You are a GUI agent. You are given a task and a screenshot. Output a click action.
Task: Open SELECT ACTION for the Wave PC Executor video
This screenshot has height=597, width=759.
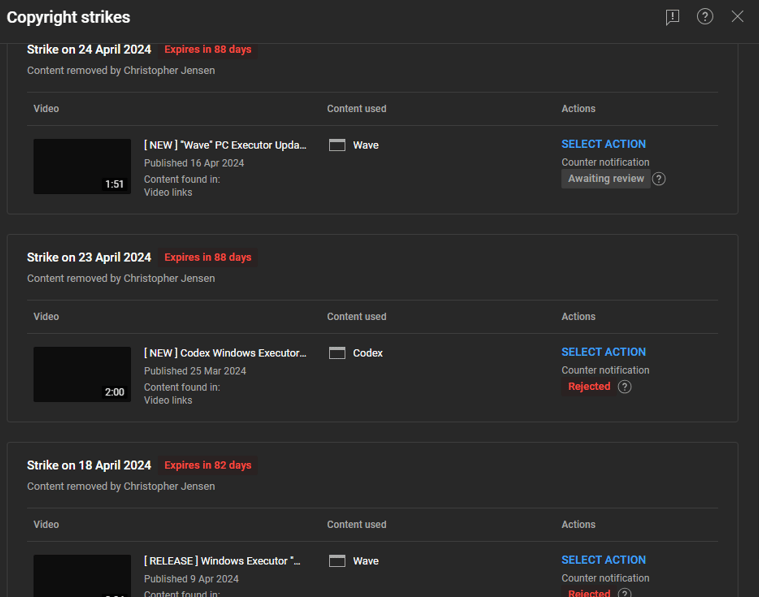tap(603, 144)
